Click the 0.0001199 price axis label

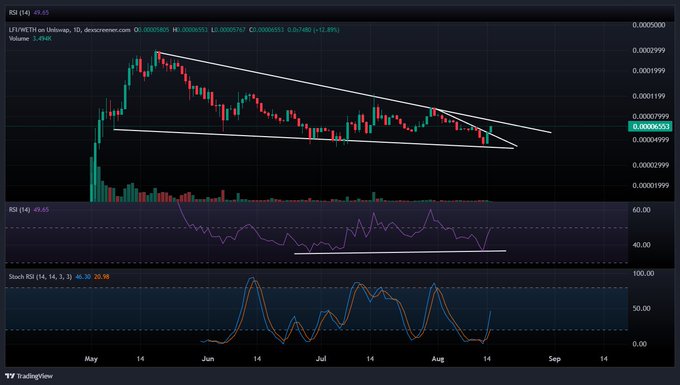coord(649,96)
